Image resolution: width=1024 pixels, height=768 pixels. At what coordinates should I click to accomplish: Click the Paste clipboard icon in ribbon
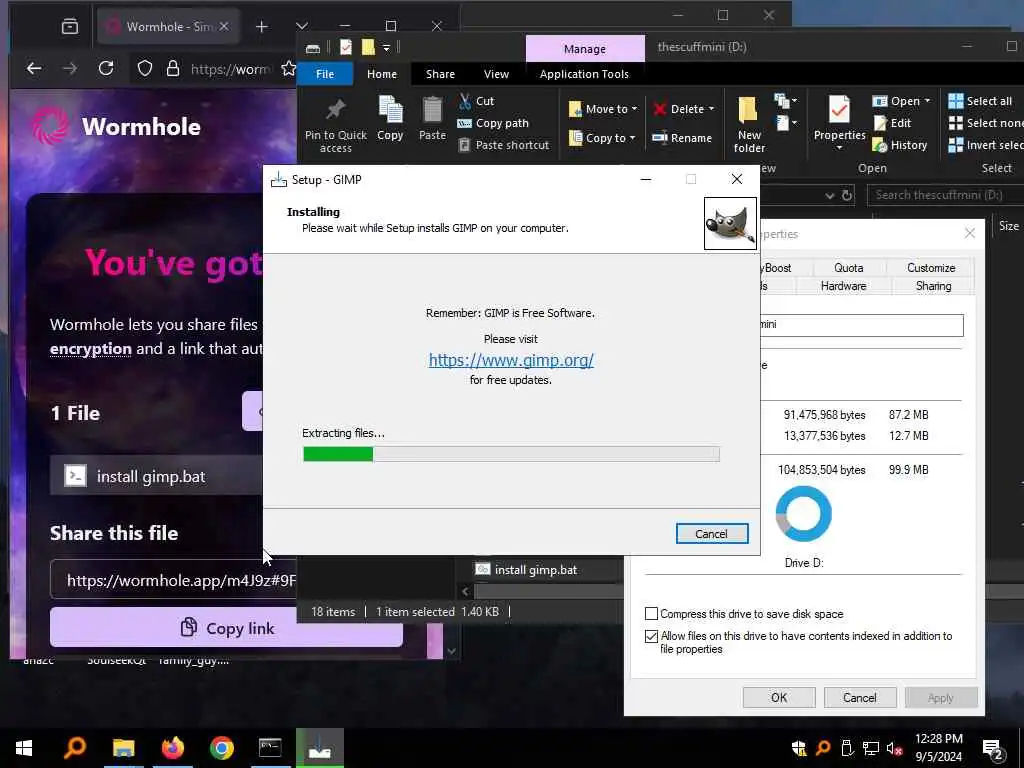432,119
